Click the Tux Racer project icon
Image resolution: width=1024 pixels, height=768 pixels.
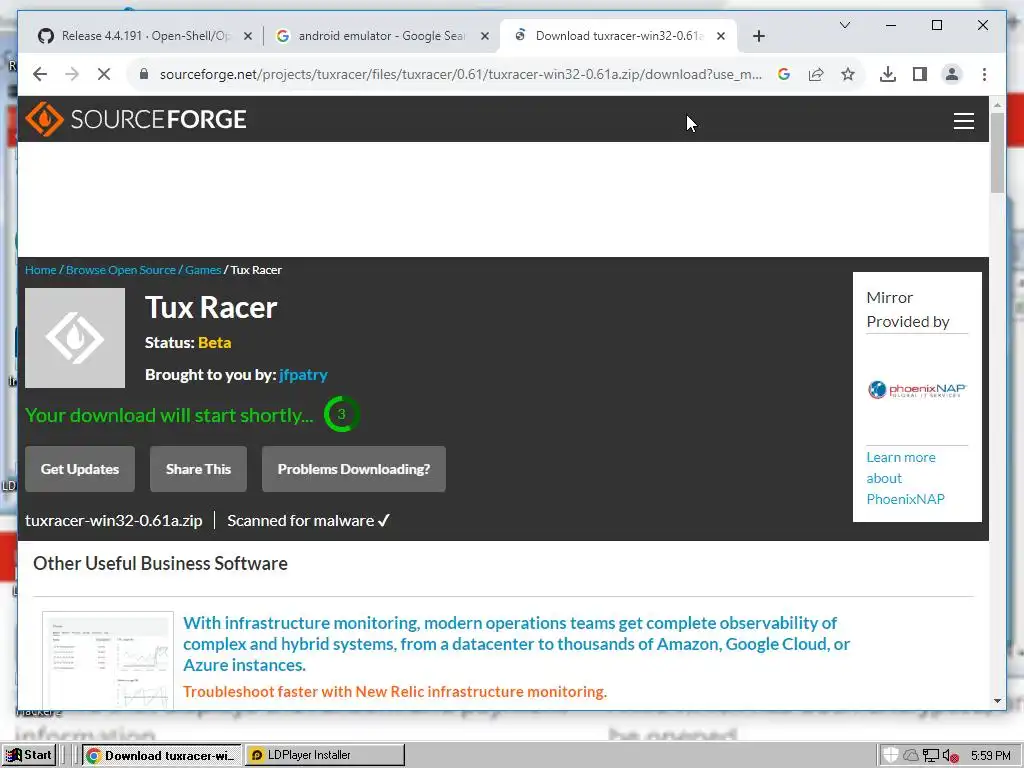click(75, 338)
